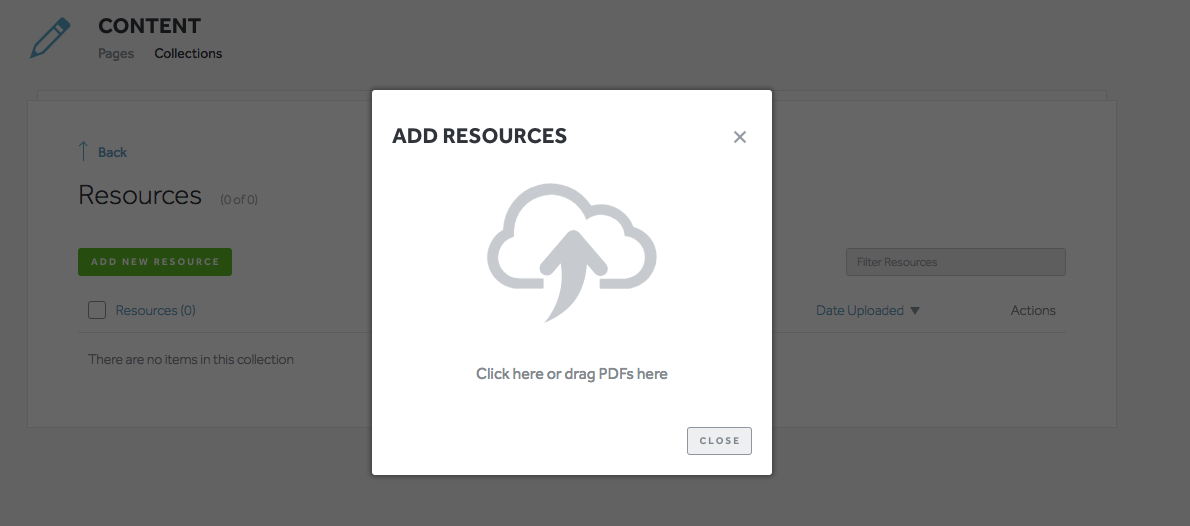Click the Add New Resource button
The width and height of the screenshot is (1190, 526).
point(155,262)
